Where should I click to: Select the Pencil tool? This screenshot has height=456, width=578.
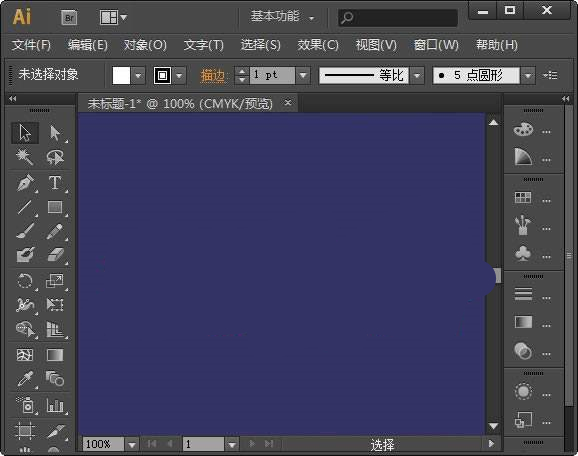pyautogui.click(x=55, y=231)
